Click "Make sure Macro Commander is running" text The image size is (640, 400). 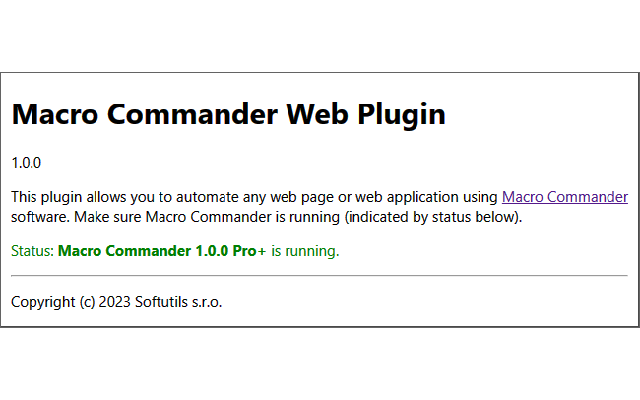(x=220, y=216)
